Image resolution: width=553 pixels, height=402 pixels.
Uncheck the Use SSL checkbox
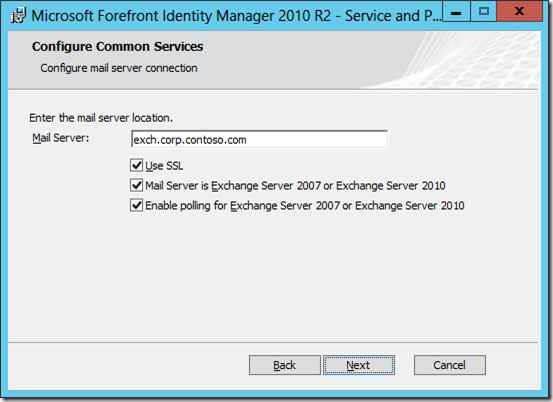pyautogui.click(x=136, y=165)
